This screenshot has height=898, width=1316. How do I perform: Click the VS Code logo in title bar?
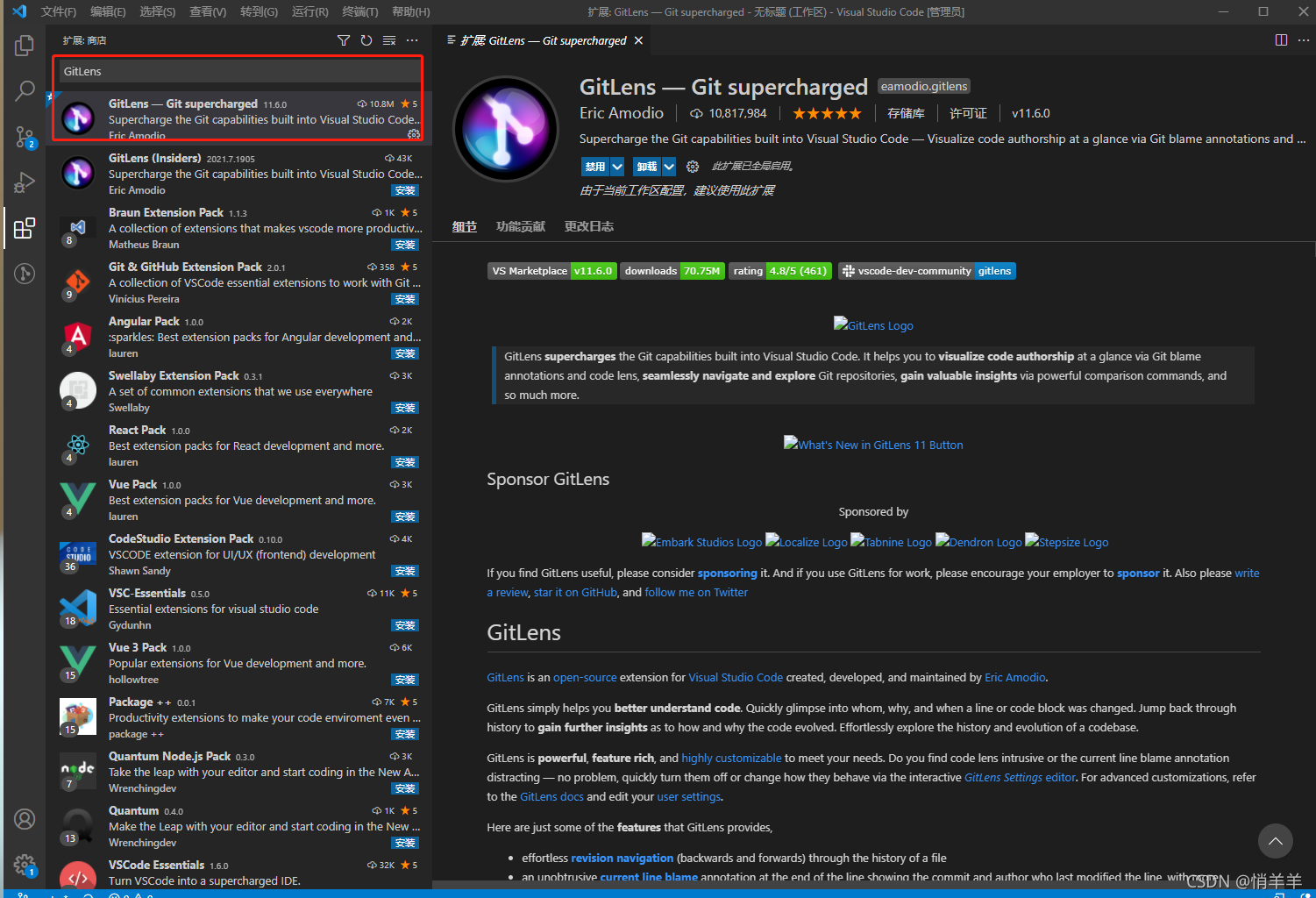(x=18, y=11)
